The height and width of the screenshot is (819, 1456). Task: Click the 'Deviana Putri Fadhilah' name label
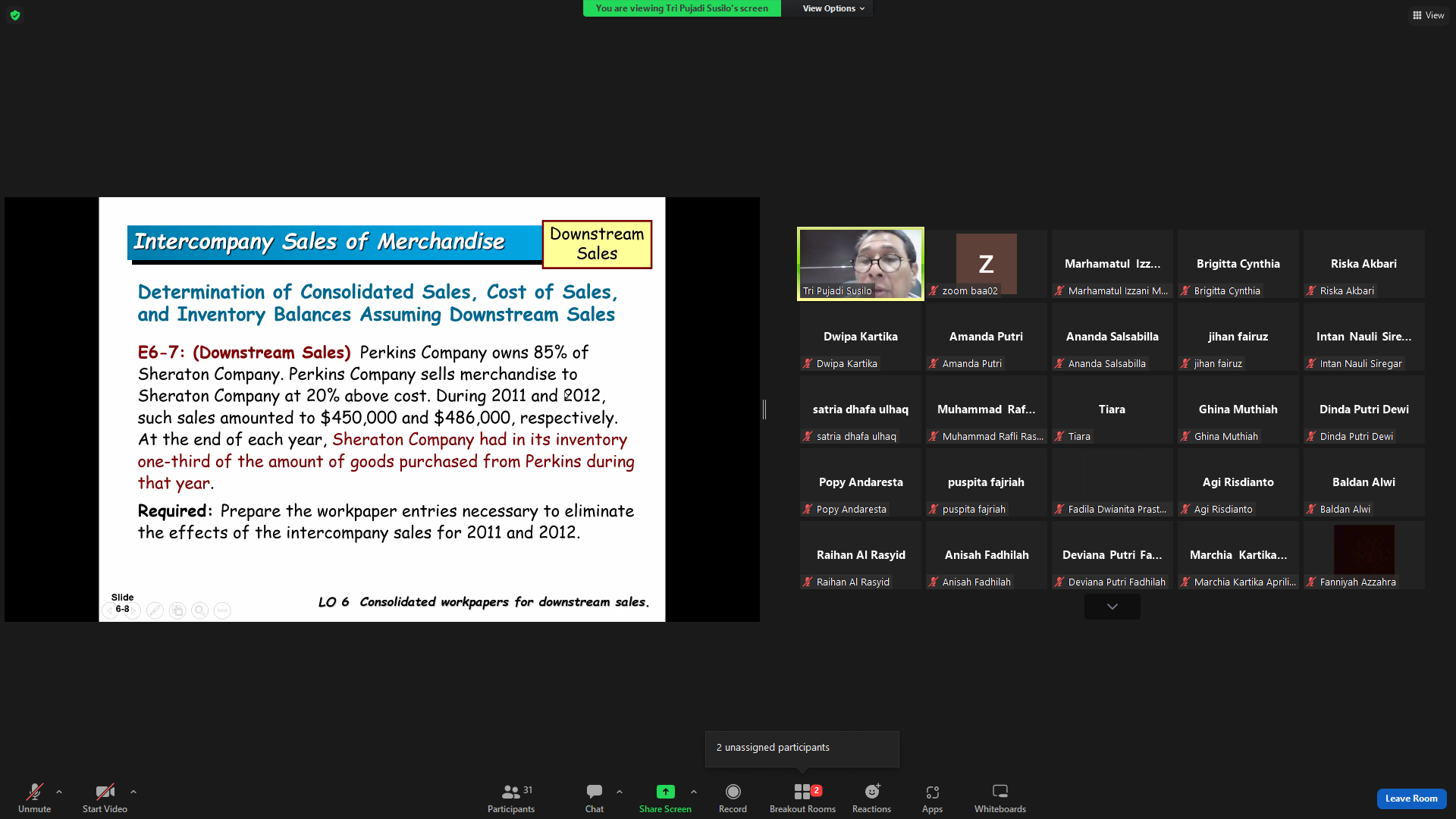click(1116, 582)
